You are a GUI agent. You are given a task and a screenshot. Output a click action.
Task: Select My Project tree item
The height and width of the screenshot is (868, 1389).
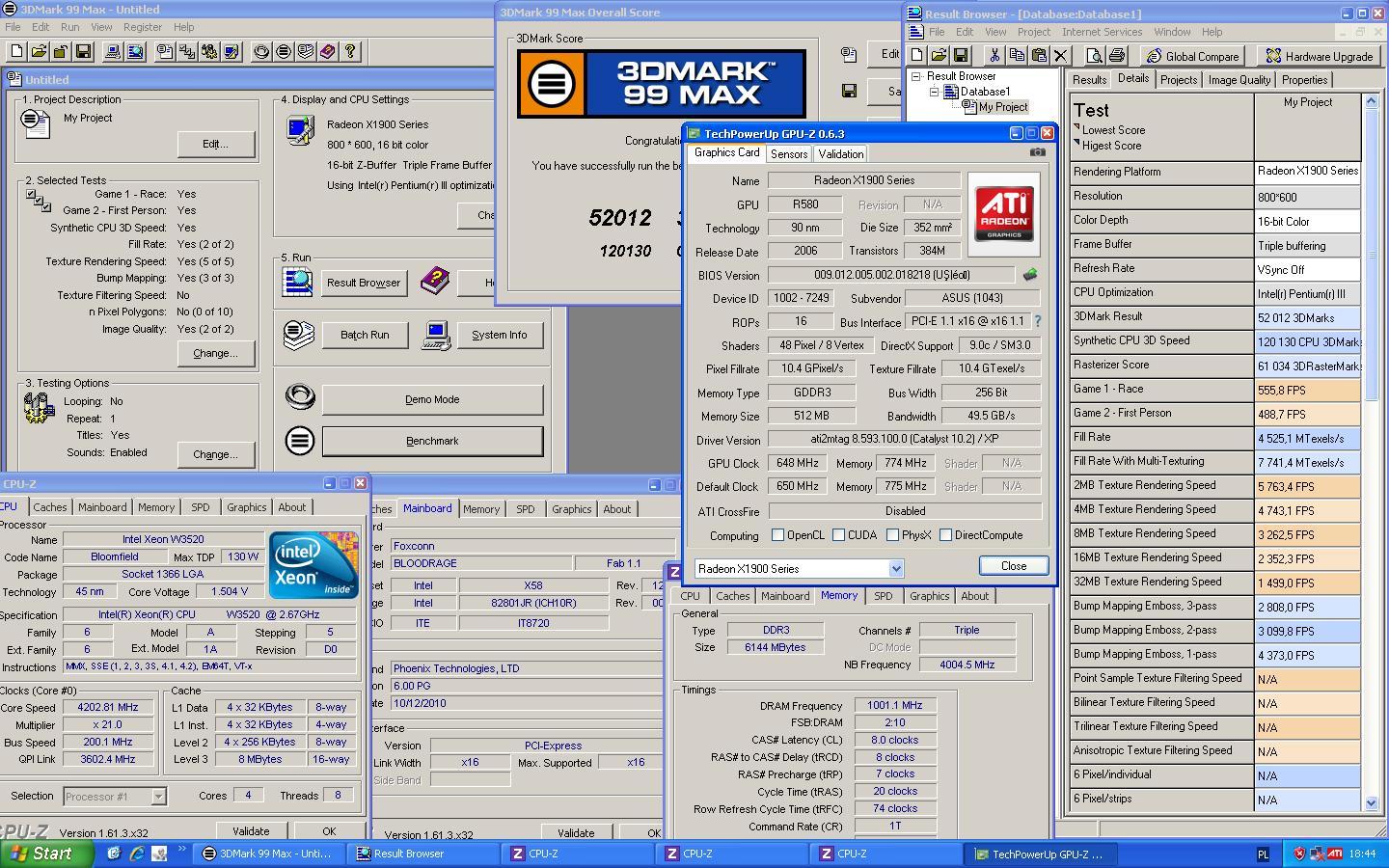pyautogui.click(x=1003, y=107)
